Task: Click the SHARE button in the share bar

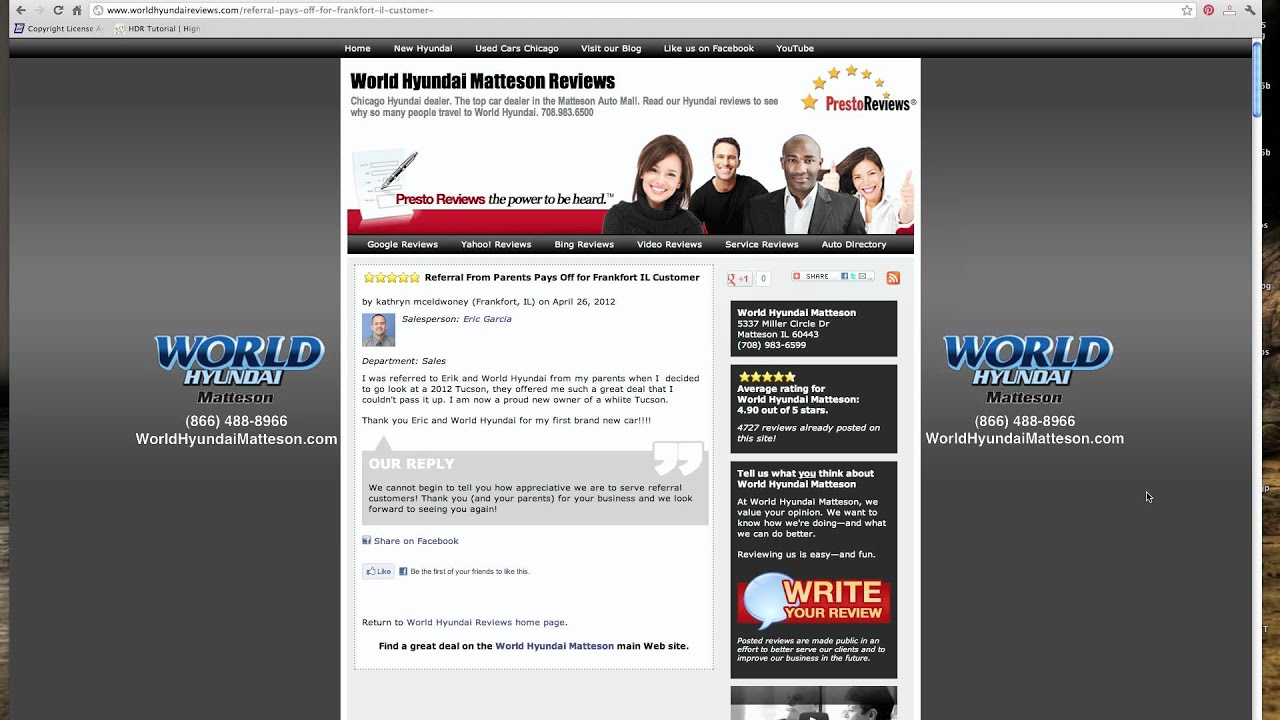Action: coord(816,276)
